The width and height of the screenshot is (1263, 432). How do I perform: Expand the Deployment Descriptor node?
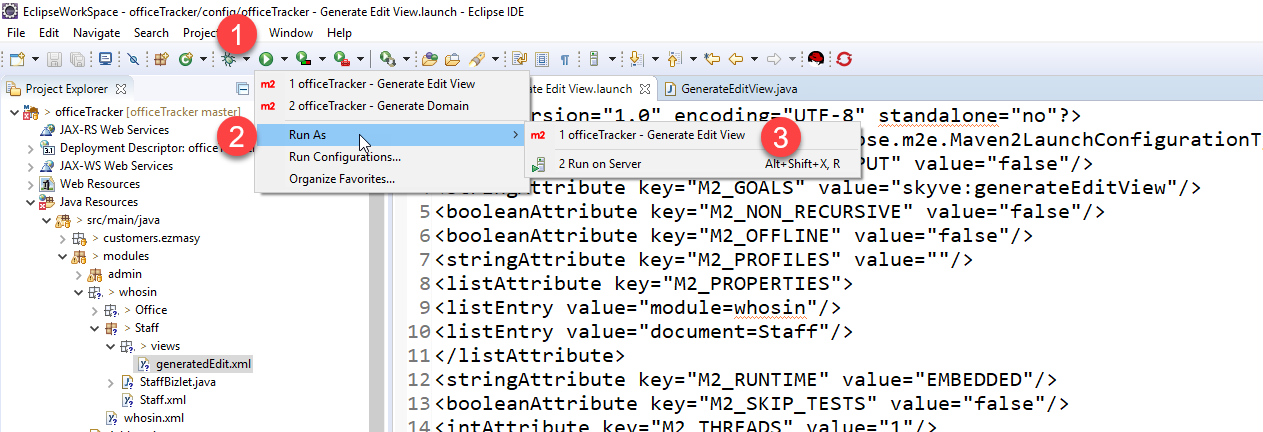pos(30,148)
